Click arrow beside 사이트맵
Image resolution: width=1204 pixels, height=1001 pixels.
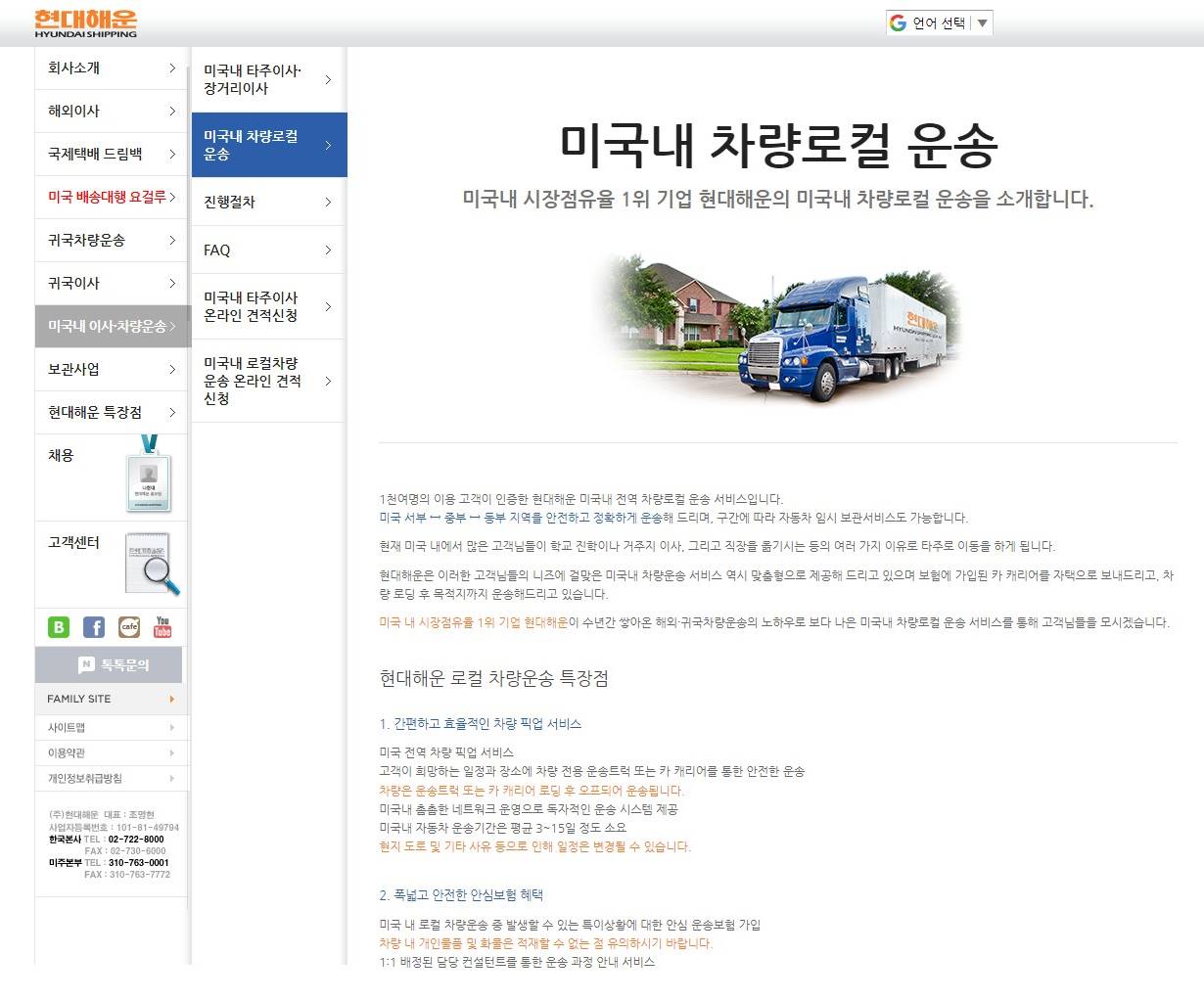pos(172,727)
